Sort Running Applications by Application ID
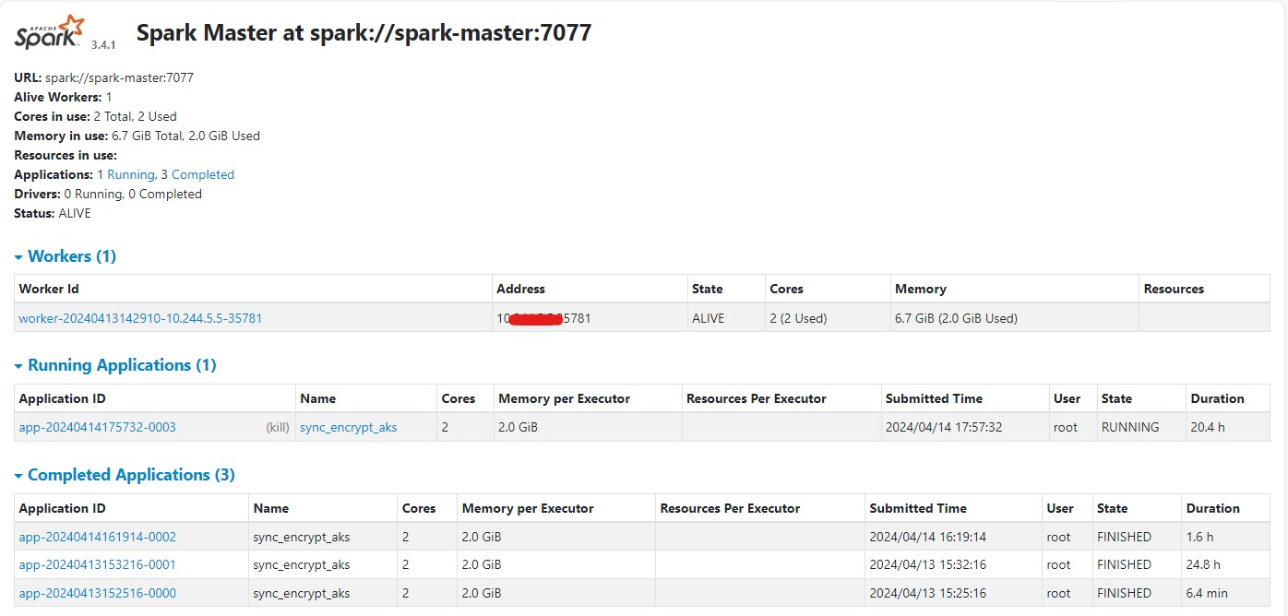 (62, 399)
